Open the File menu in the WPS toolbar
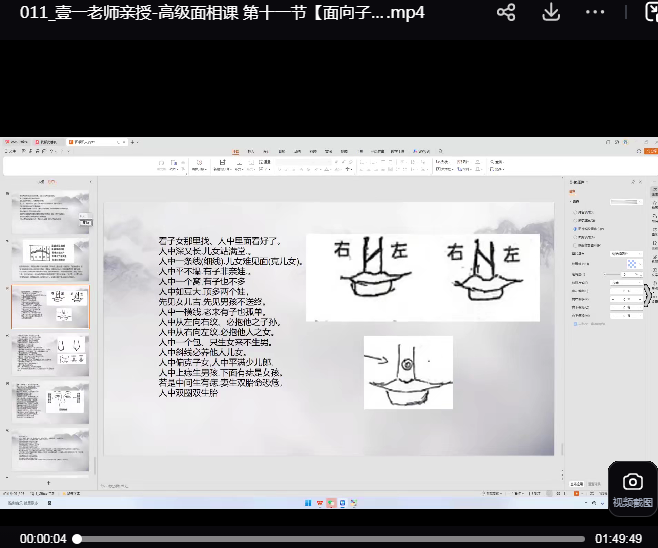The image size is (658, 548). 10,151
